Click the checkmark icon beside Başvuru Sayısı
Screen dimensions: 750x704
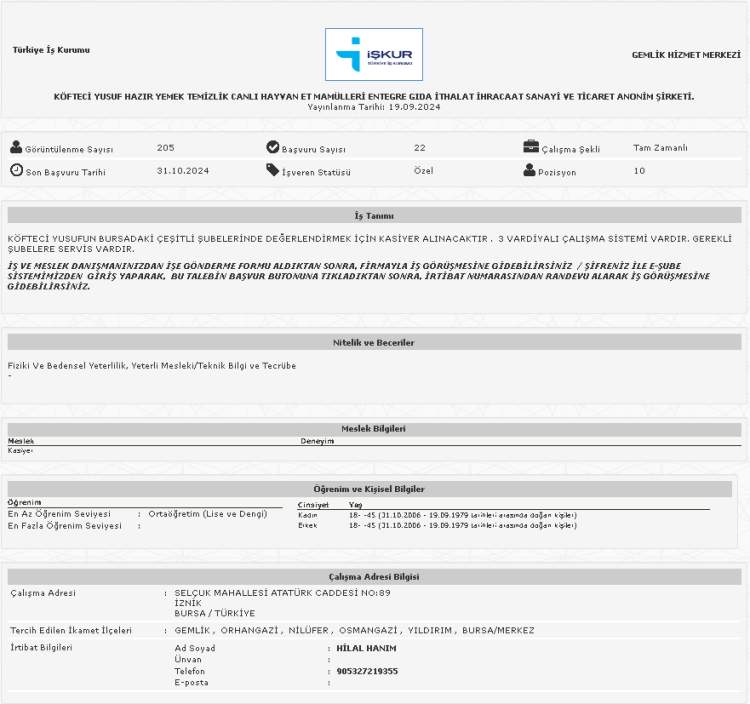pyautogui.click(x=272, y=147)
